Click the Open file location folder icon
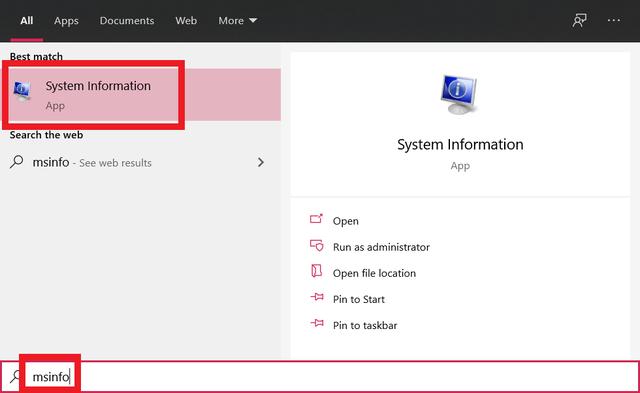The width and height of the screenshot is (640, 393). (316, 271)
